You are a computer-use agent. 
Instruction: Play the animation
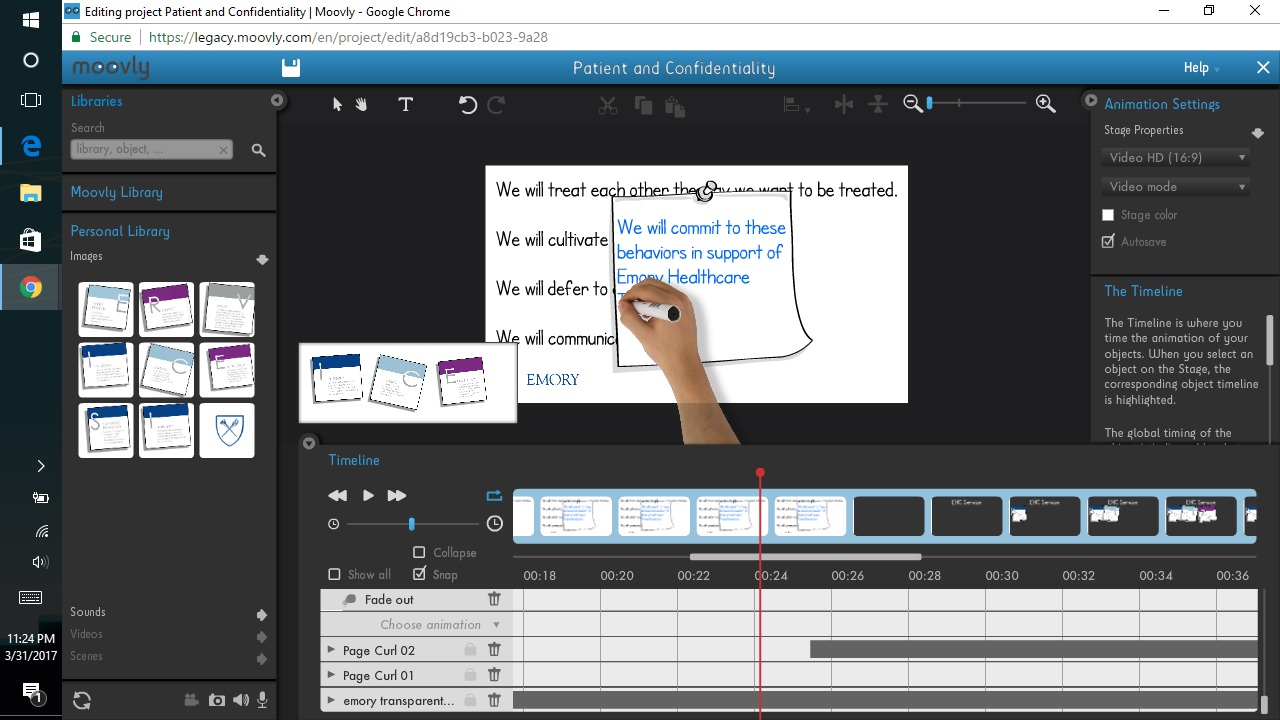(368, 495)
